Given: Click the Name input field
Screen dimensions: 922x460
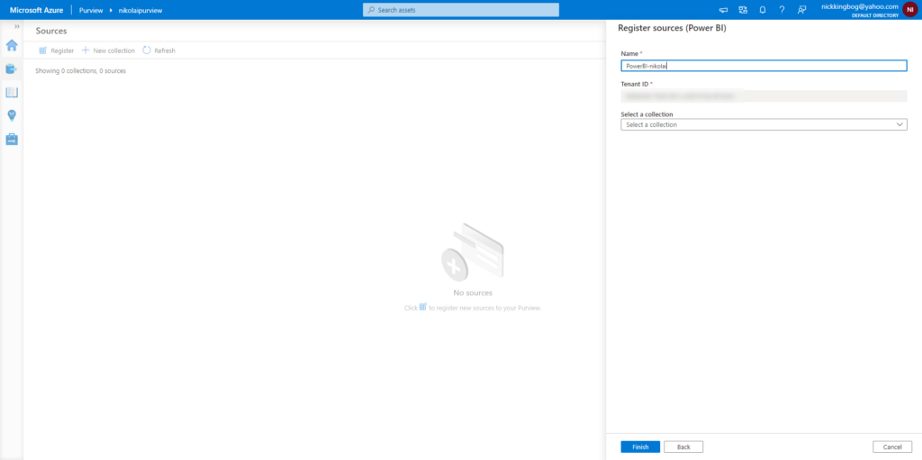Looking at the screenshot, I should (764, 66).
